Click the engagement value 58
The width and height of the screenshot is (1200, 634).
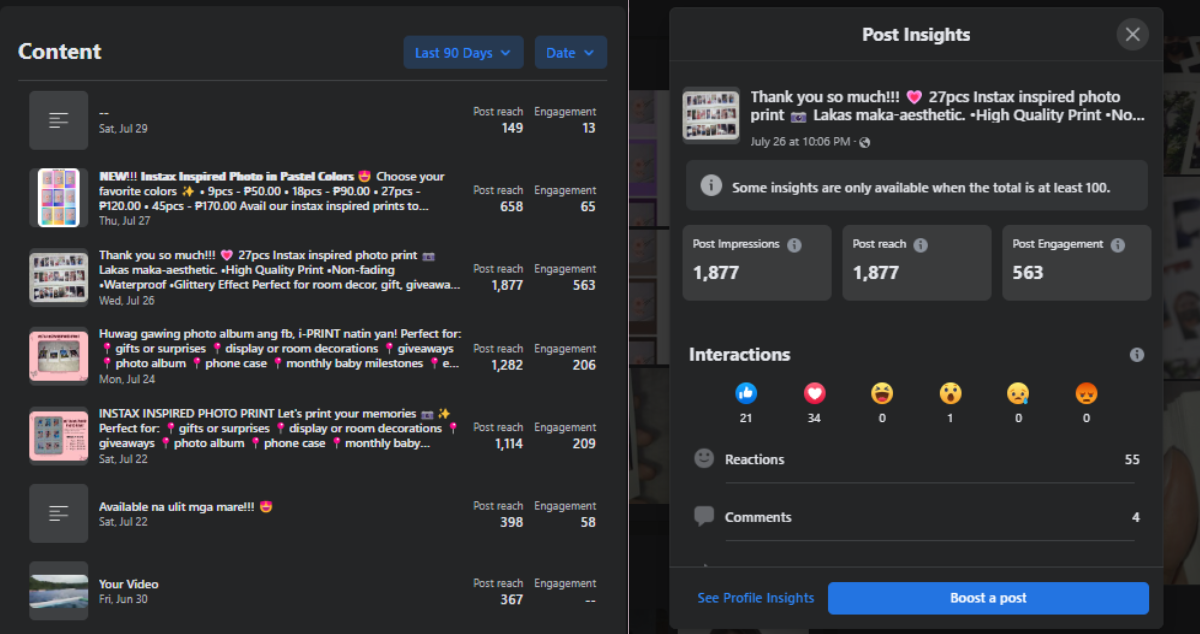[588, 522]
